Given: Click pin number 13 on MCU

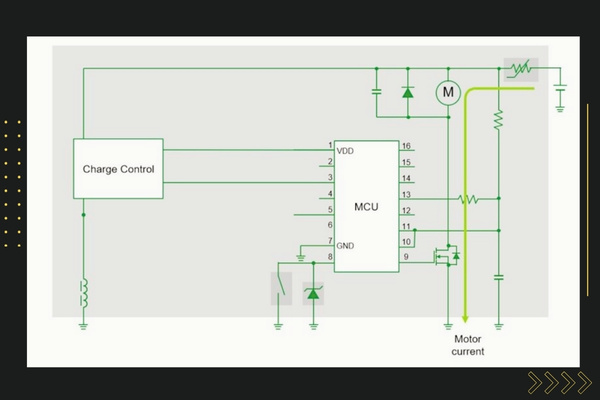Looking at the screenshot, I should [406, 194].
